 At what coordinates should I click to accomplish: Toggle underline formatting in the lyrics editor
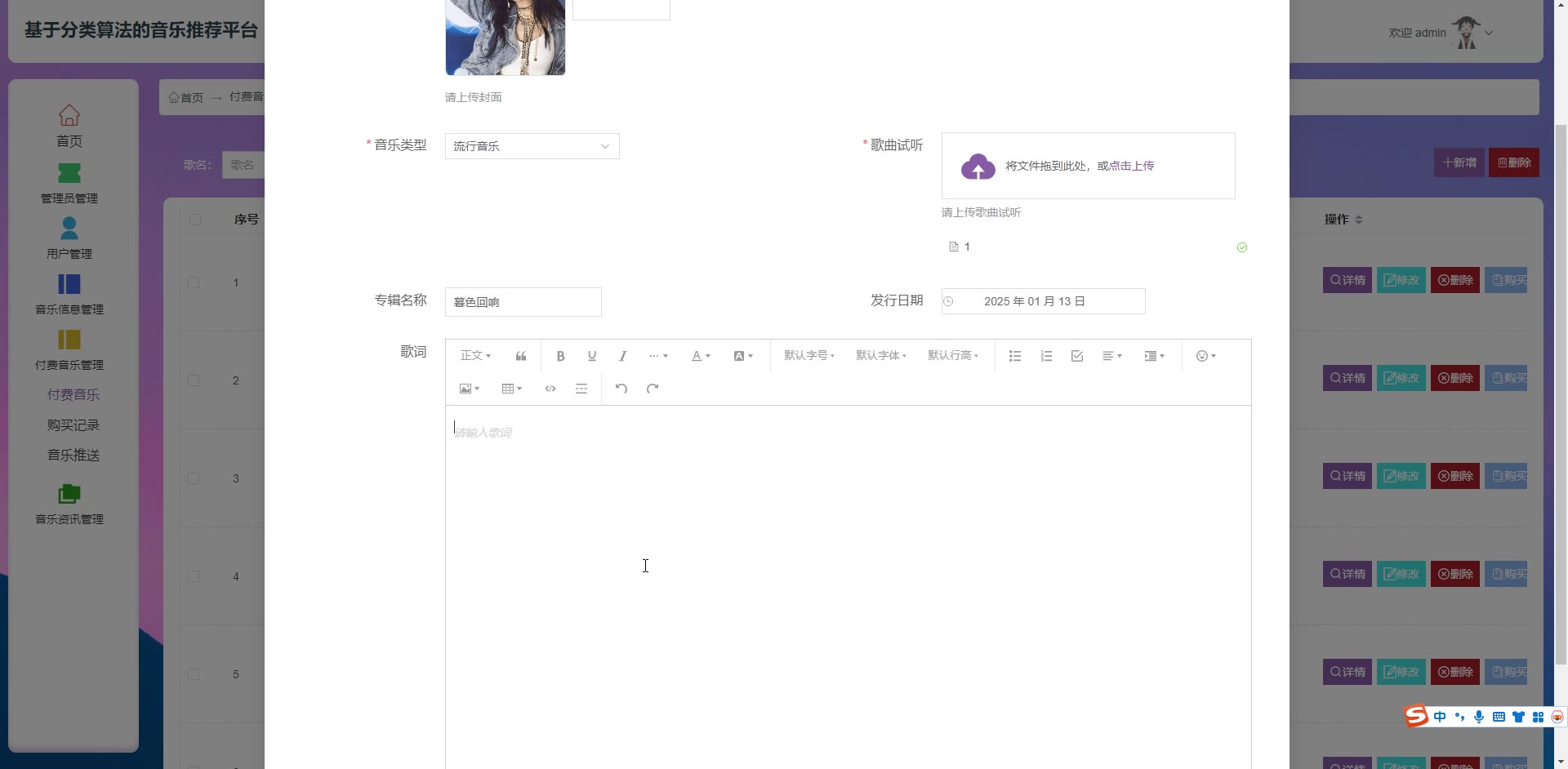coord(592,356)
